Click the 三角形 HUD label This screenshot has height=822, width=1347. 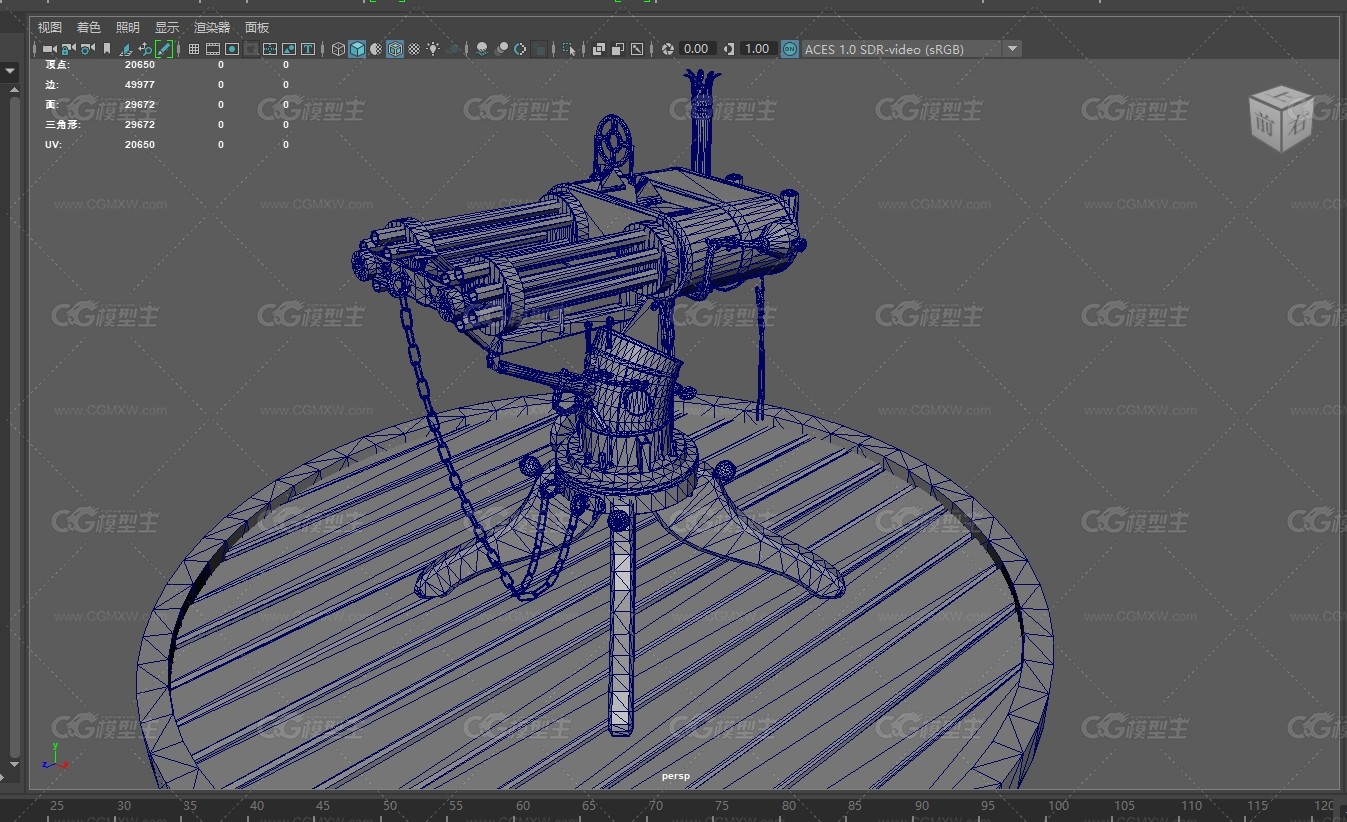pos(62,125)
